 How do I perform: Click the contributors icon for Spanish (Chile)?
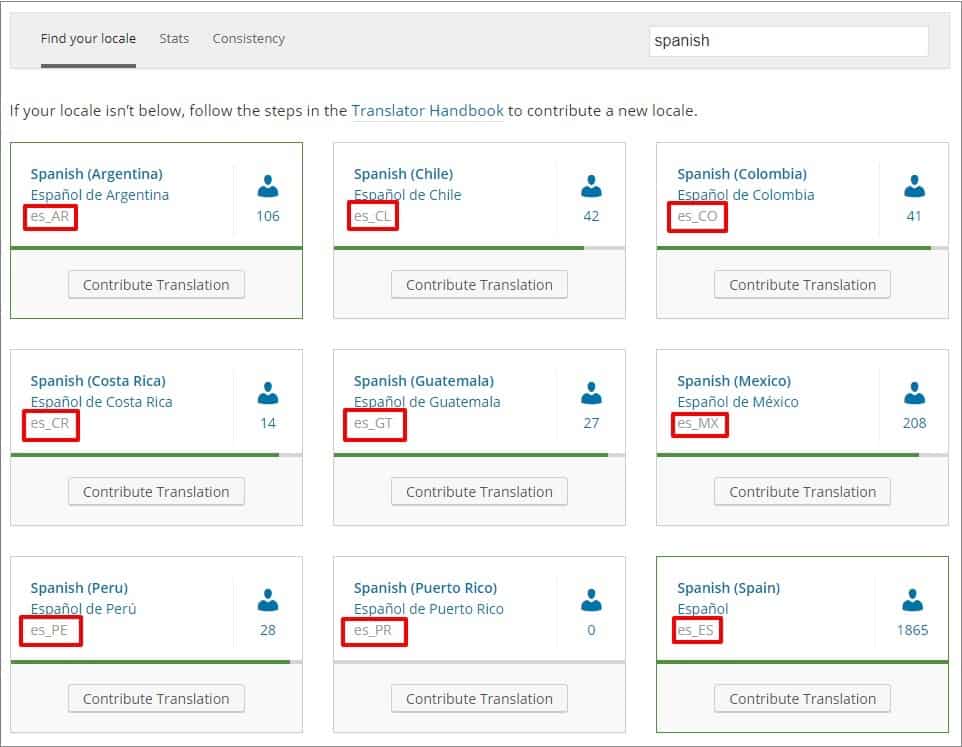(x=591, y=186)
